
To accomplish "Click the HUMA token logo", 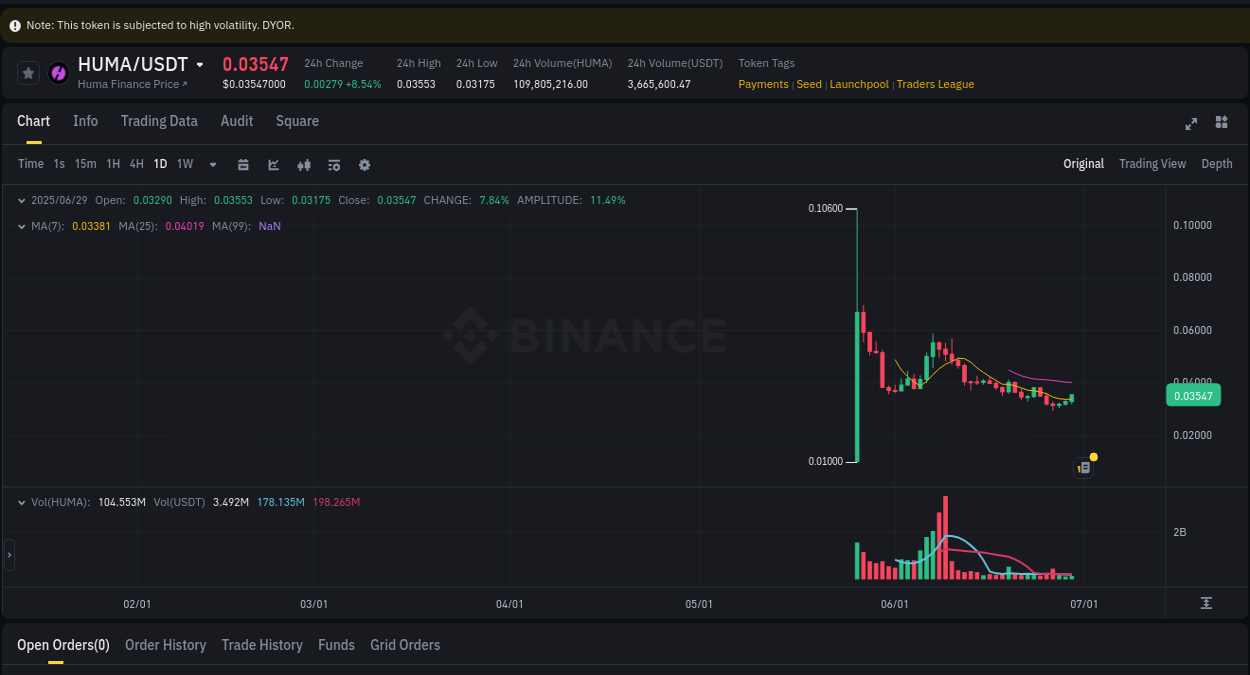I will tap(58, 73).
